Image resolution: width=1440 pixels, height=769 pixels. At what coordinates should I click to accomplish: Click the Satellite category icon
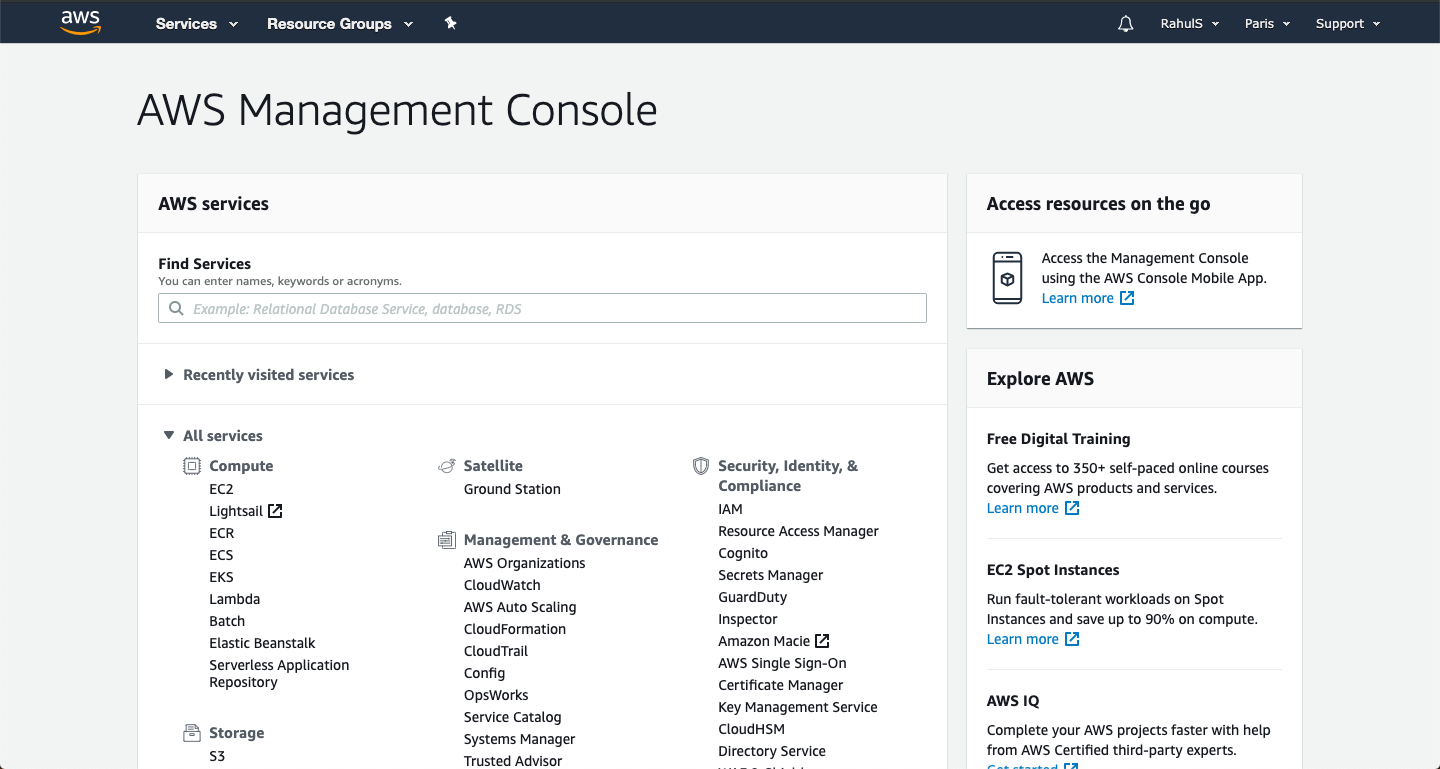[x=447, y=466]
